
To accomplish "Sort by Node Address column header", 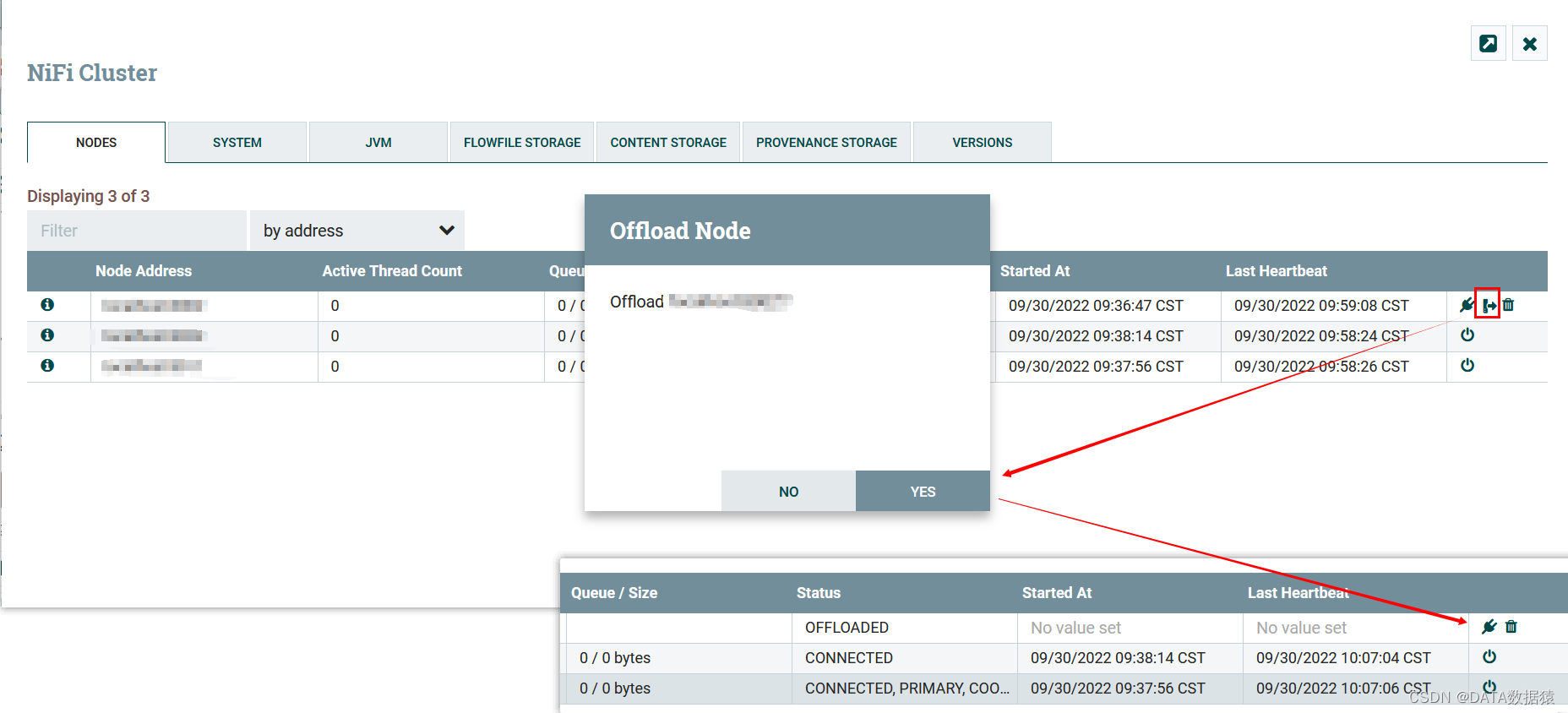I will click(x=144, y=271).
